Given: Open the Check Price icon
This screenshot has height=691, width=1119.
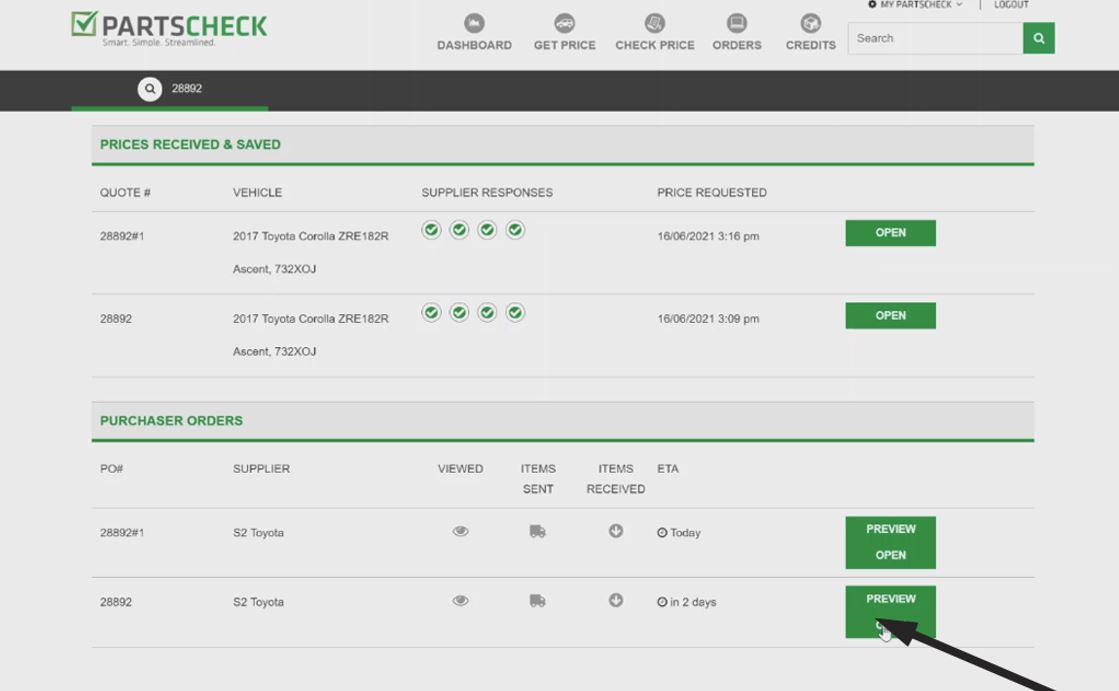Looking at the screenshot, I should tap(654, 23).
